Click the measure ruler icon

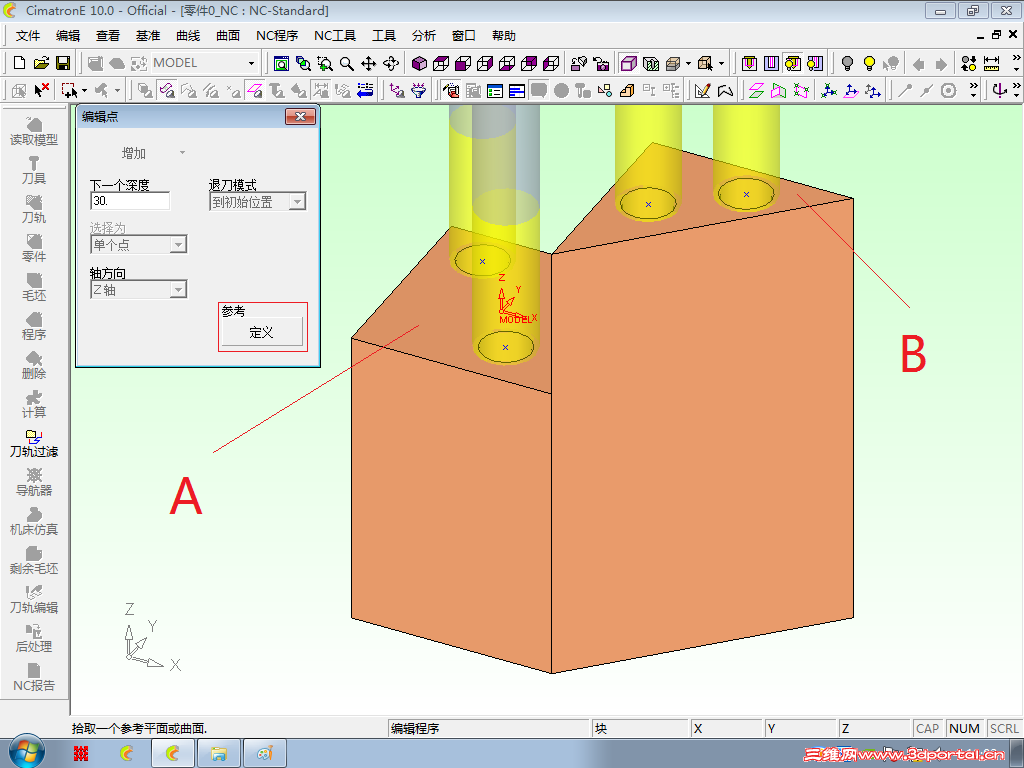(991, 63)
